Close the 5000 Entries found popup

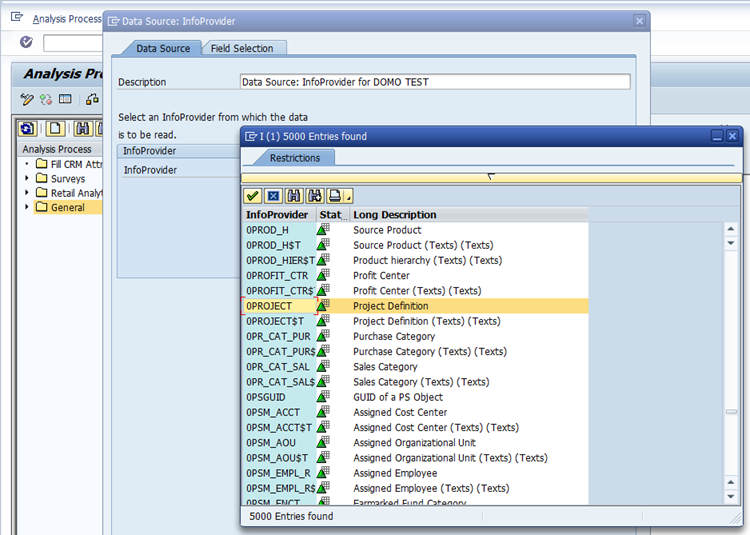click(732, 136)
